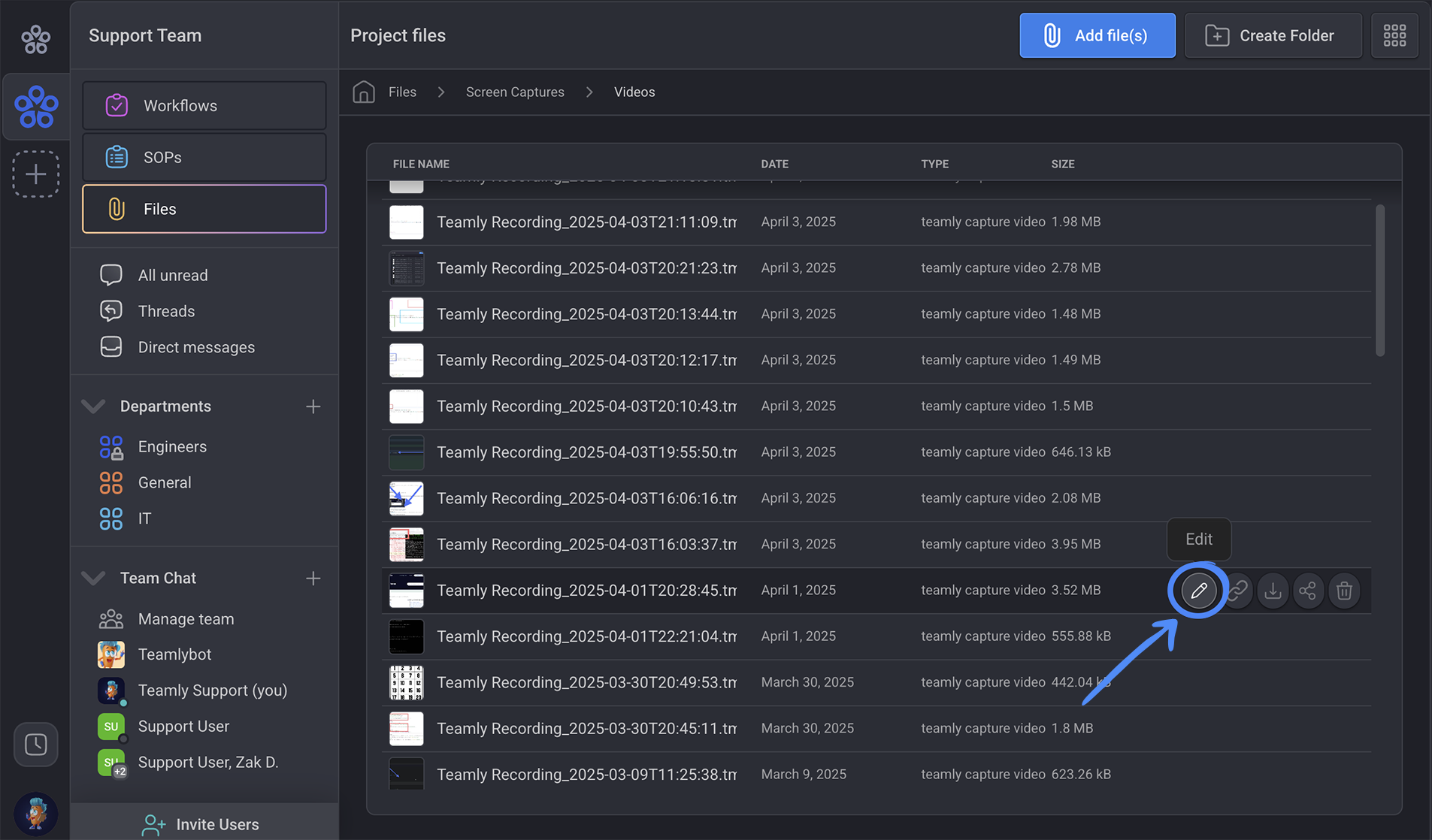Collapse the Departments section
1432x840 pixels.
(x=93, y=406)
